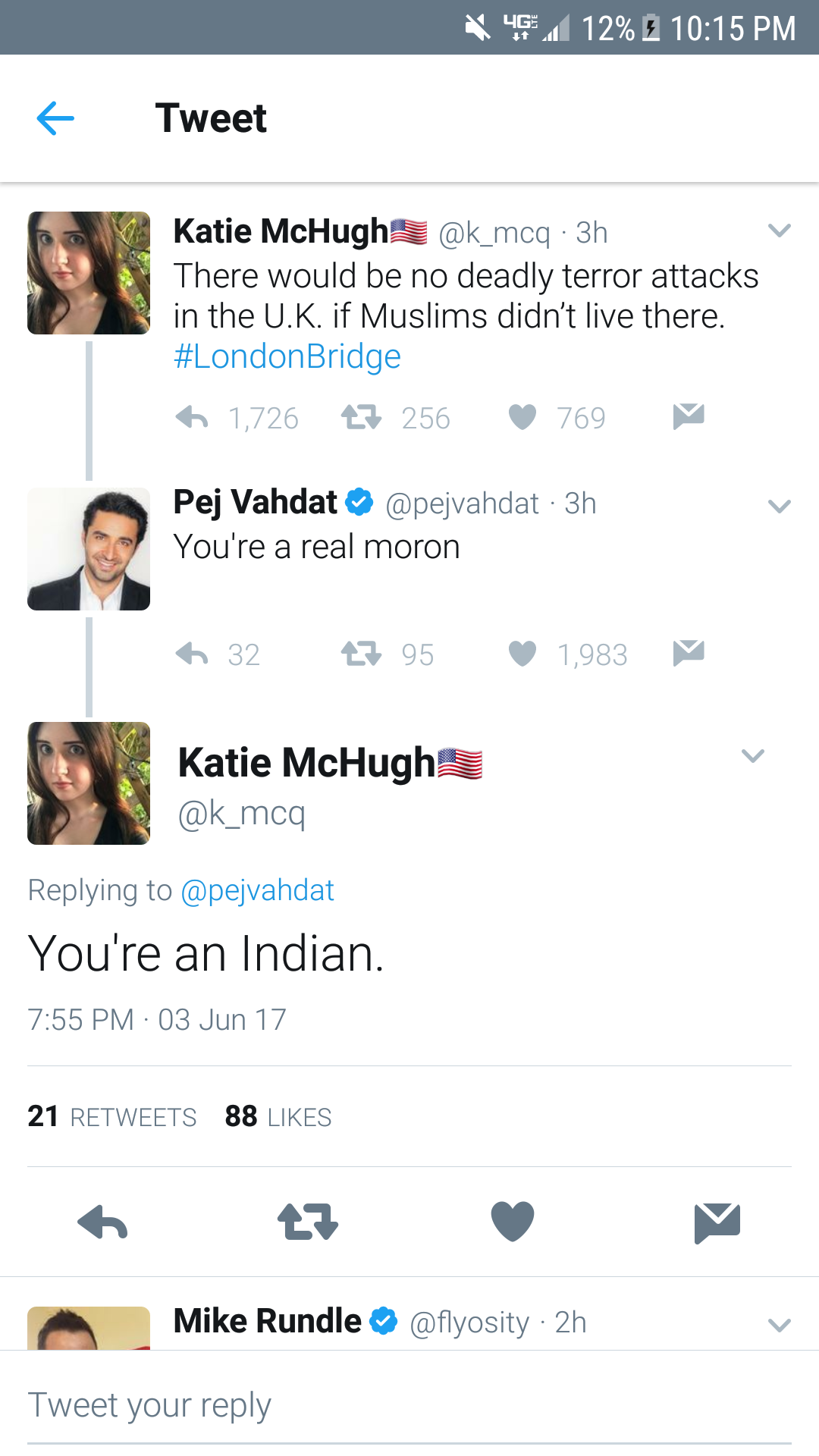Expand options chevron on Pej Vahdat's tweet
The height and width of the screenshot is (1456, 819).
click(x=780, y=507)
